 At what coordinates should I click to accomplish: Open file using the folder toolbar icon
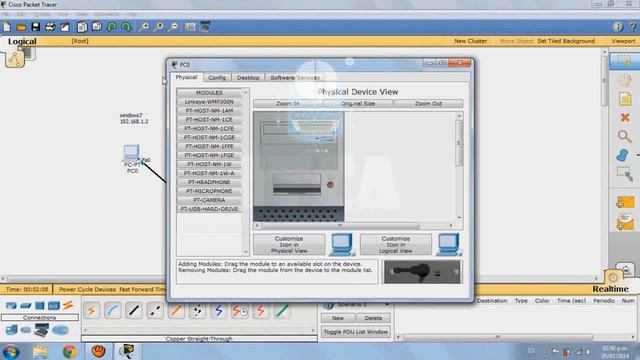(x=21, y=27)
